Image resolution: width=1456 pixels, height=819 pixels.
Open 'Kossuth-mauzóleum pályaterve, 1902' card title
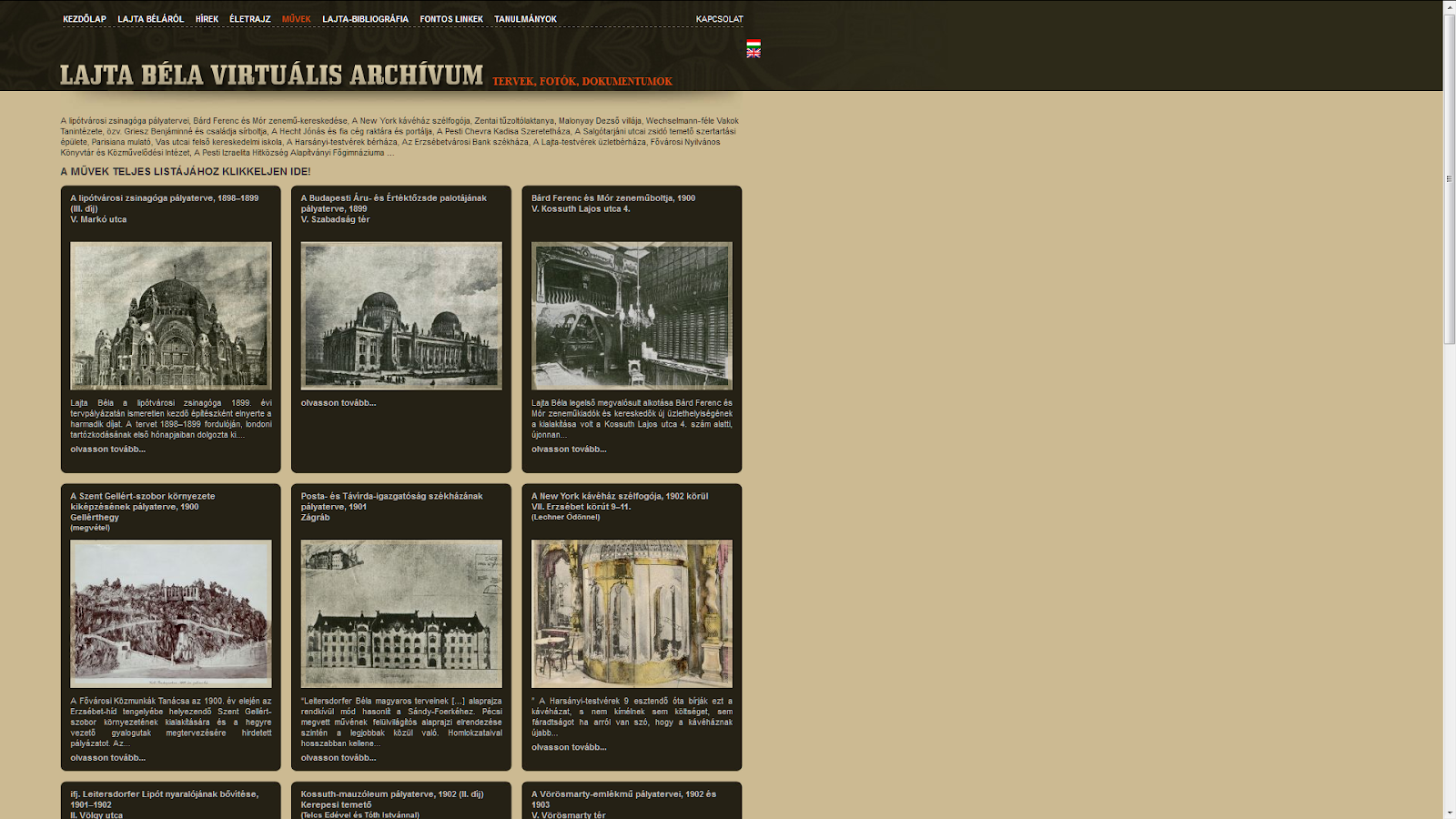pos(392,794)
